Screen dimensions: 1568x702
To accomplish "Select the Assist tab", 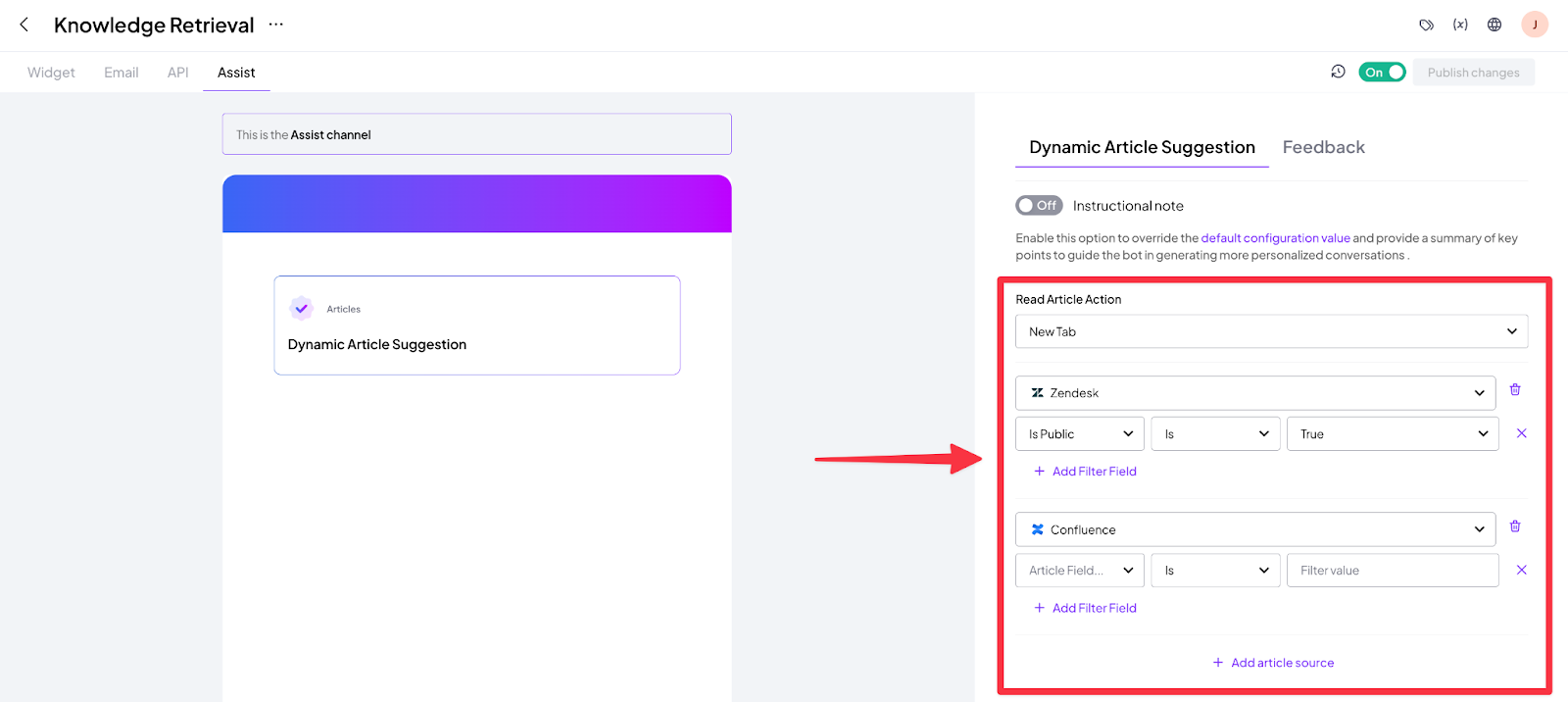I will coord(236,73).
